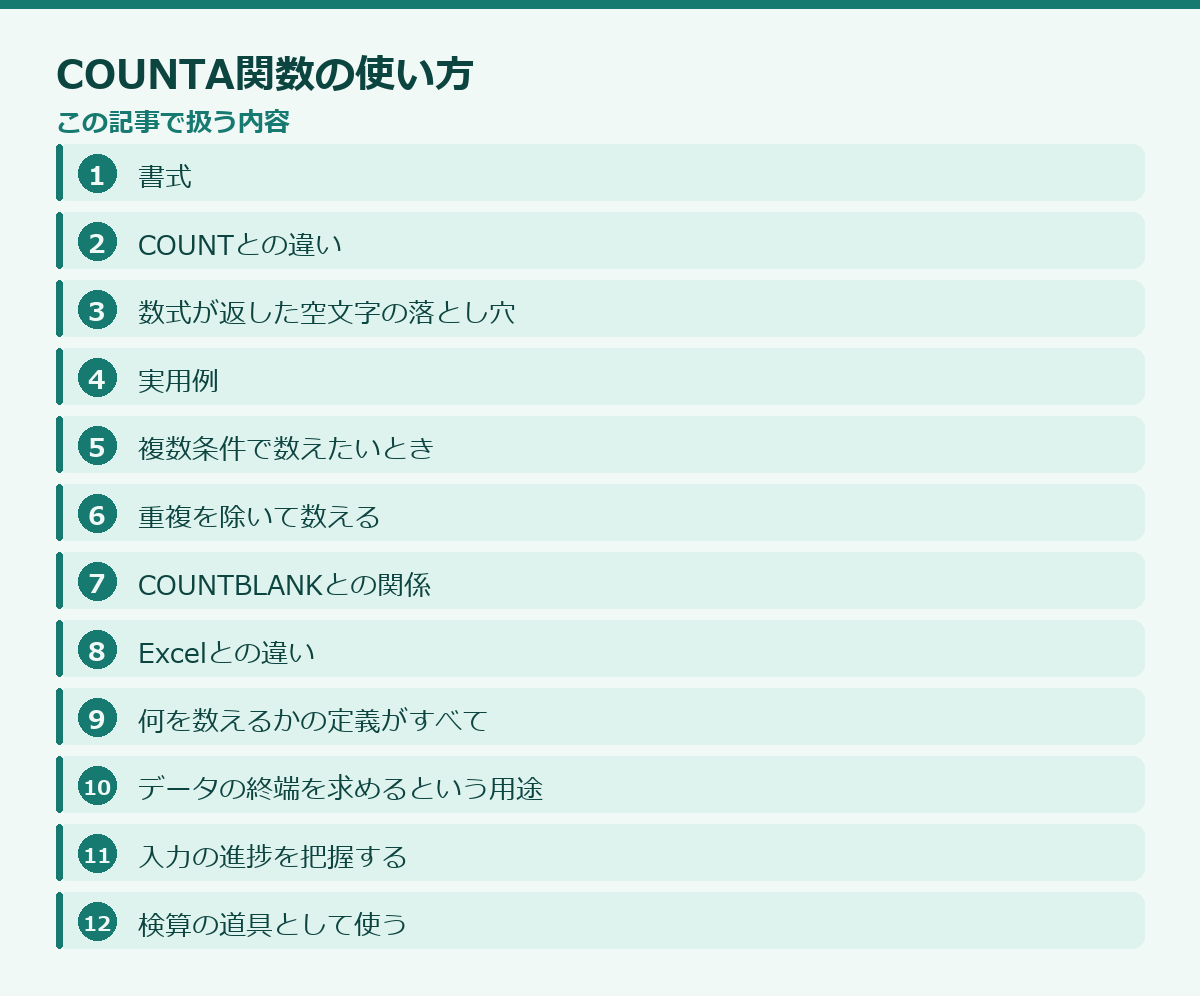This screenshot has height=996, width=1200.
Task: Select 重複を除いて数える item
Action: [x=600, y=513]
